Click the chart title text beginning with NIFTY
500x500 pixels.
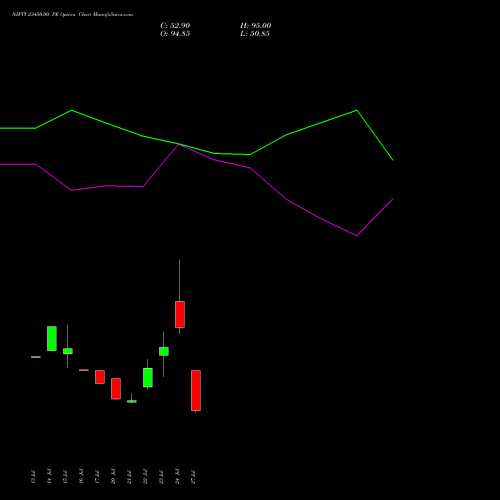pyautogui.click(x=72, y=14)
